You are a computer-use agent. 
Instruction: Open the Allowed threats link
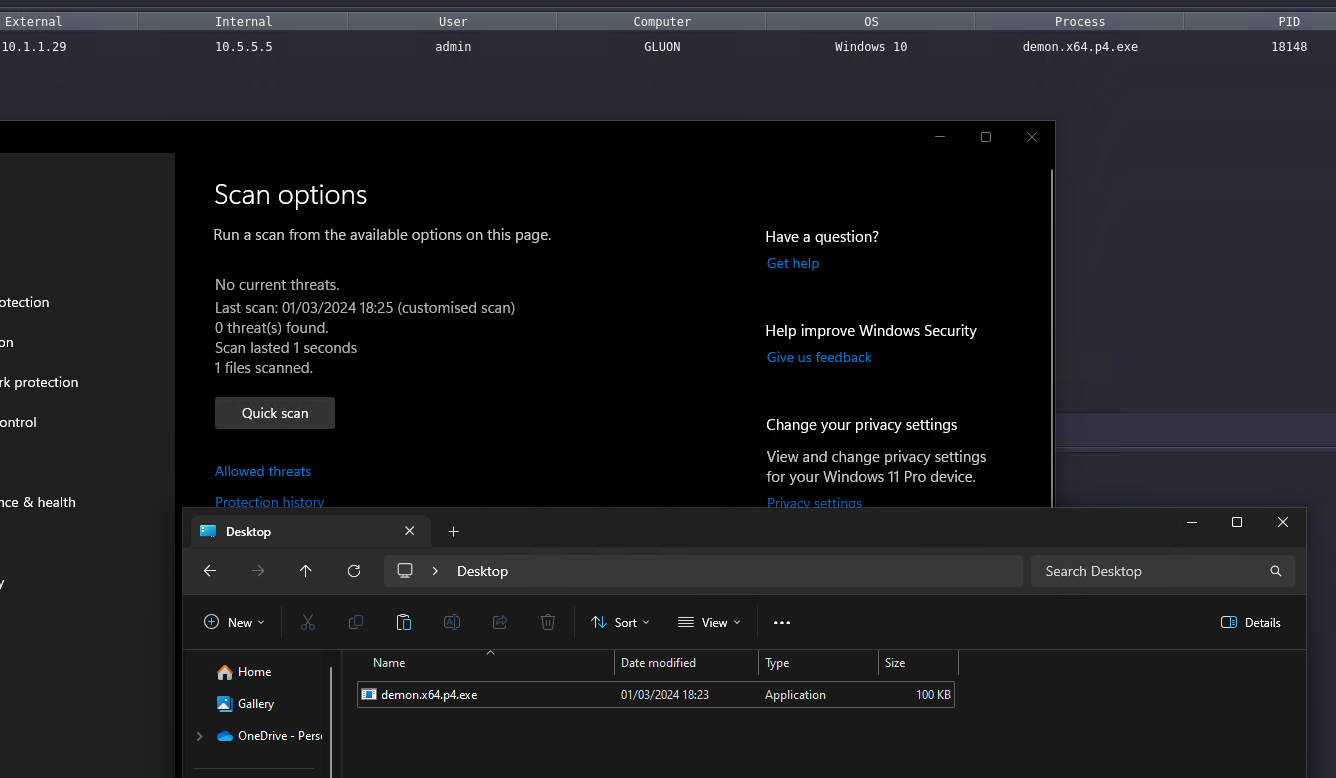(x=263, y=471)
